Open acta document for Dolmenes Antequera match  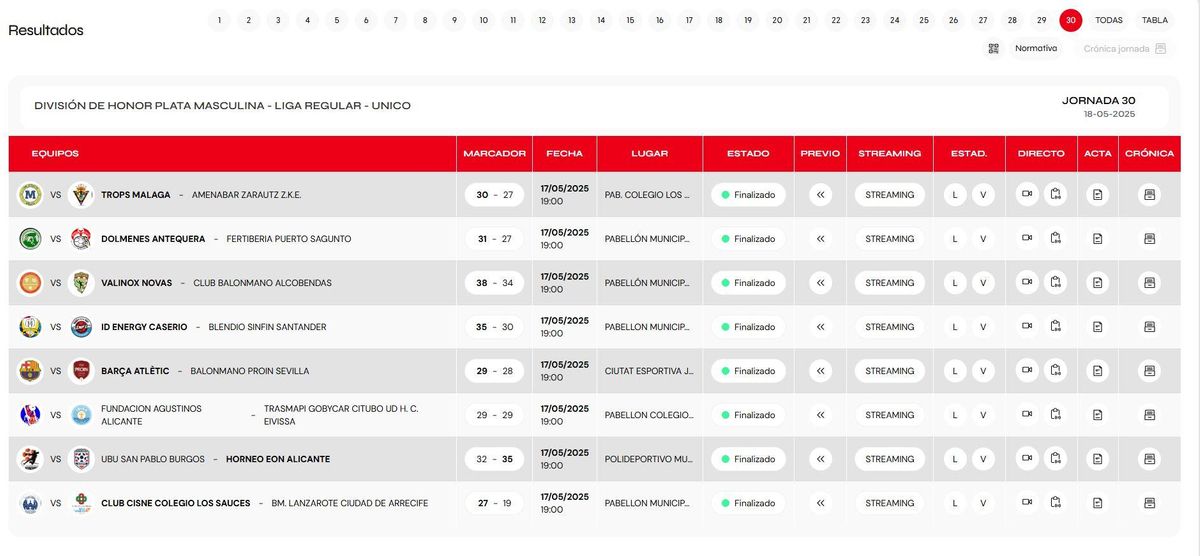1098,239
